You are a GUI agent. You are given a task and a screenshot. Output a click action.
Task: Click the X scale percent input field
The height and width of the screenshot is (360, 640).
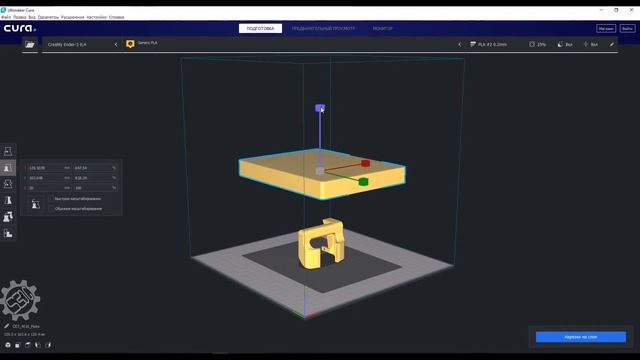coord(95,168)
